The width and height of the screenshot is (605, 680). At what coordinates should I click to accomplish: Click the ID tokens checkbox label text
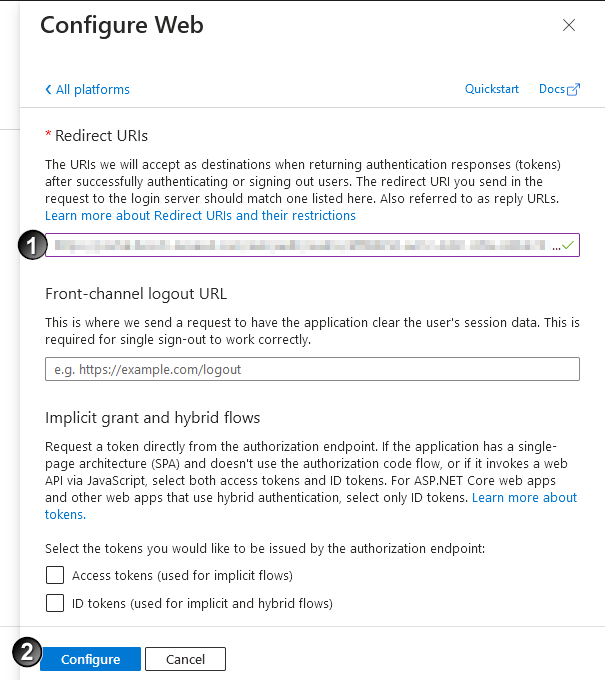pyautogui.click(x=202, y=603)
